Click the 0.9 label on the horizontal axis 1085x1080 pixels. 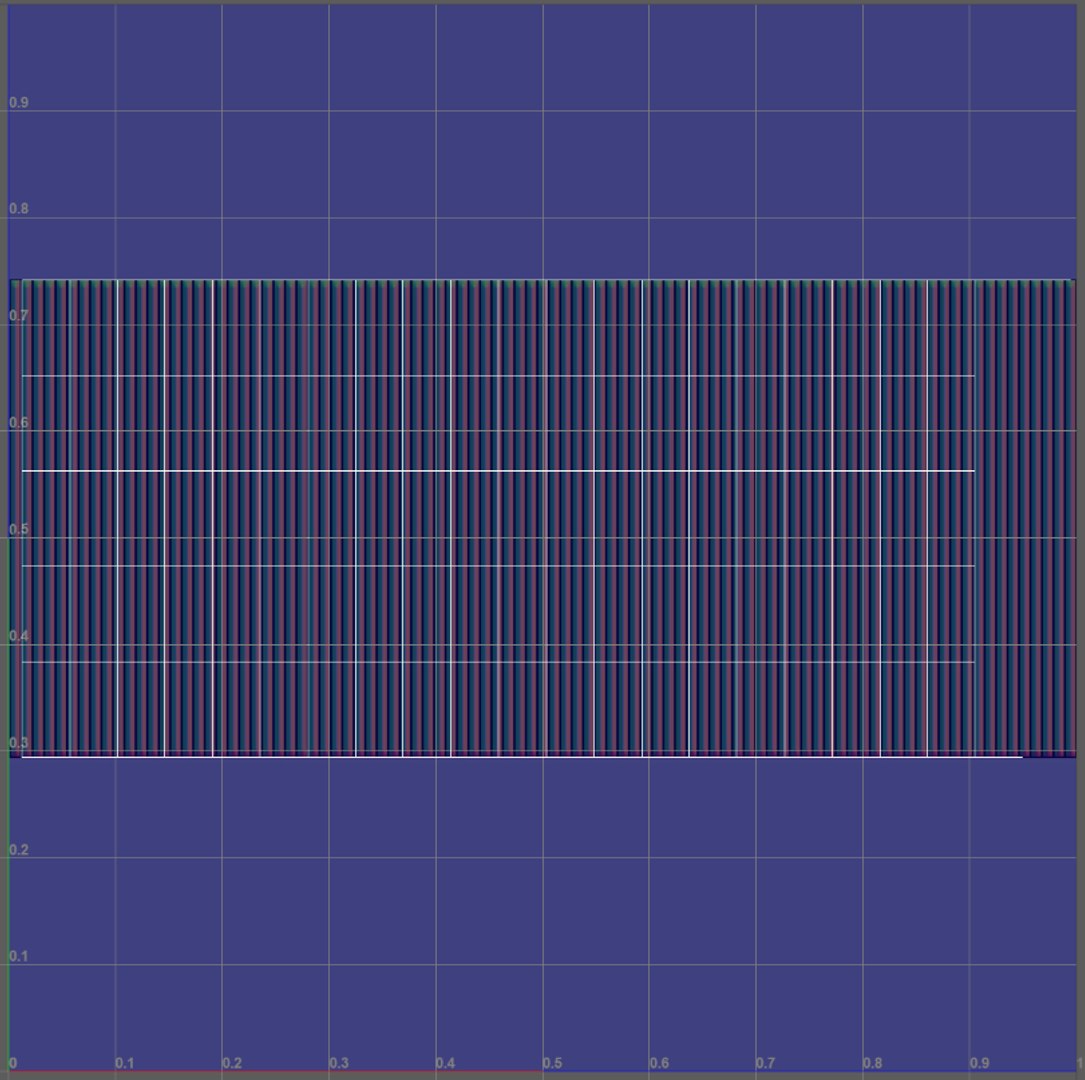979,1063
